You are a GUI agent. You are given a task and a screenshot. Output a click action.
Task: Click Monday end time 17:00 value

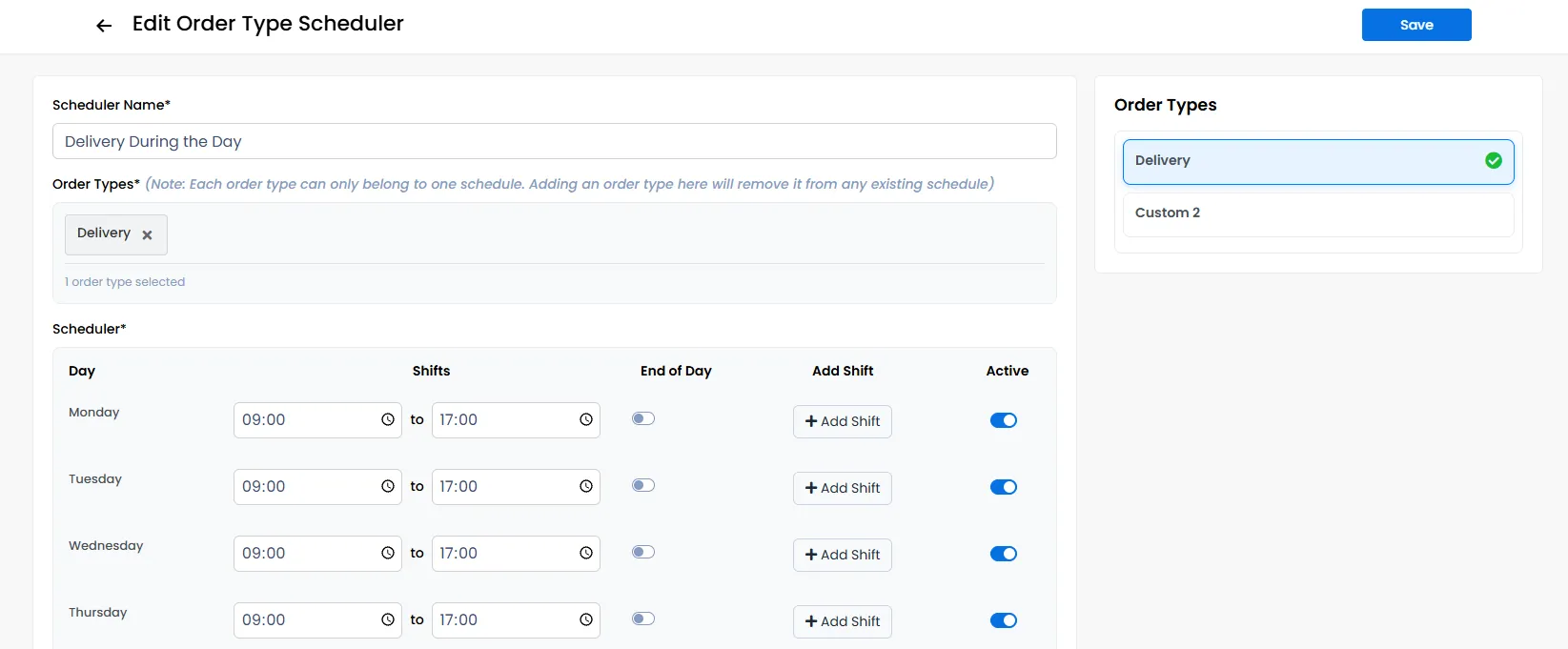click(x=458, y=419)
